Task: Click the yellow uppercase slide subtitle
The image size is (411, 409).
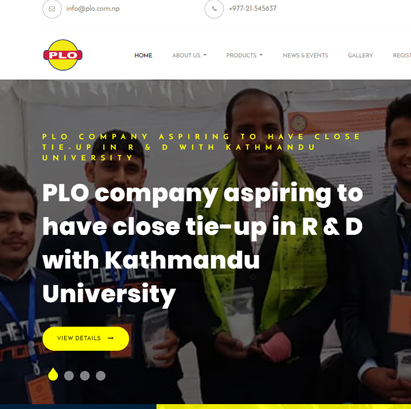Action: pos(201,147)
